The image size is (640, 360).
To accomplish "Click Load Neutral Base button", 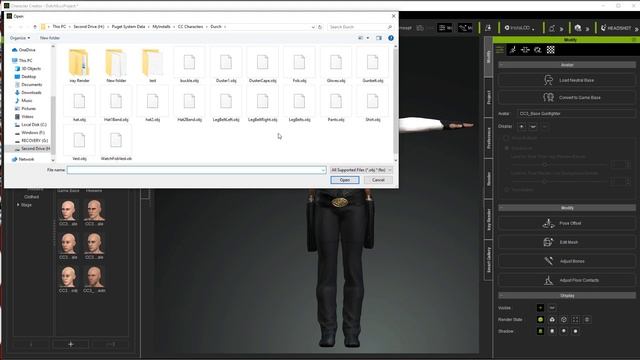I will pos(567,80).
